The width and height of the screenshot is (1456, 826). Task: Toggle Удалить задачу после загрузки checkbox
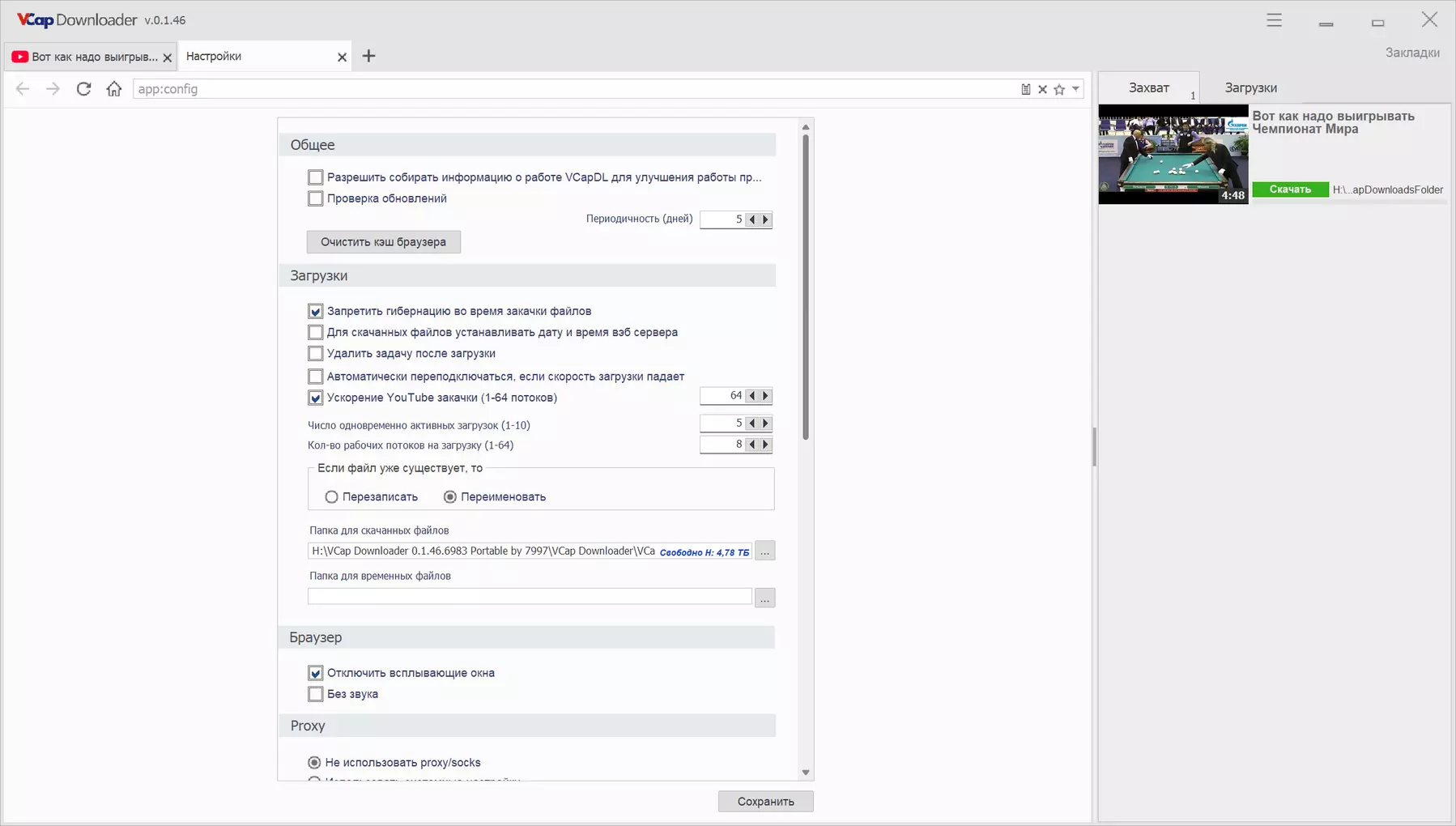pyautogui.click(x=316, y=354)
